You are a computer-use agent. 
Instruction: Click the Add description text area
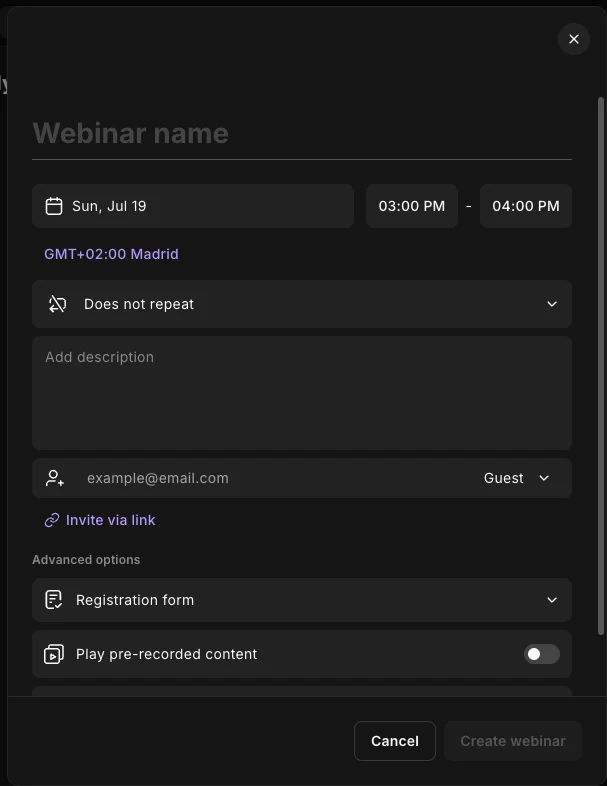coord(302,393)
